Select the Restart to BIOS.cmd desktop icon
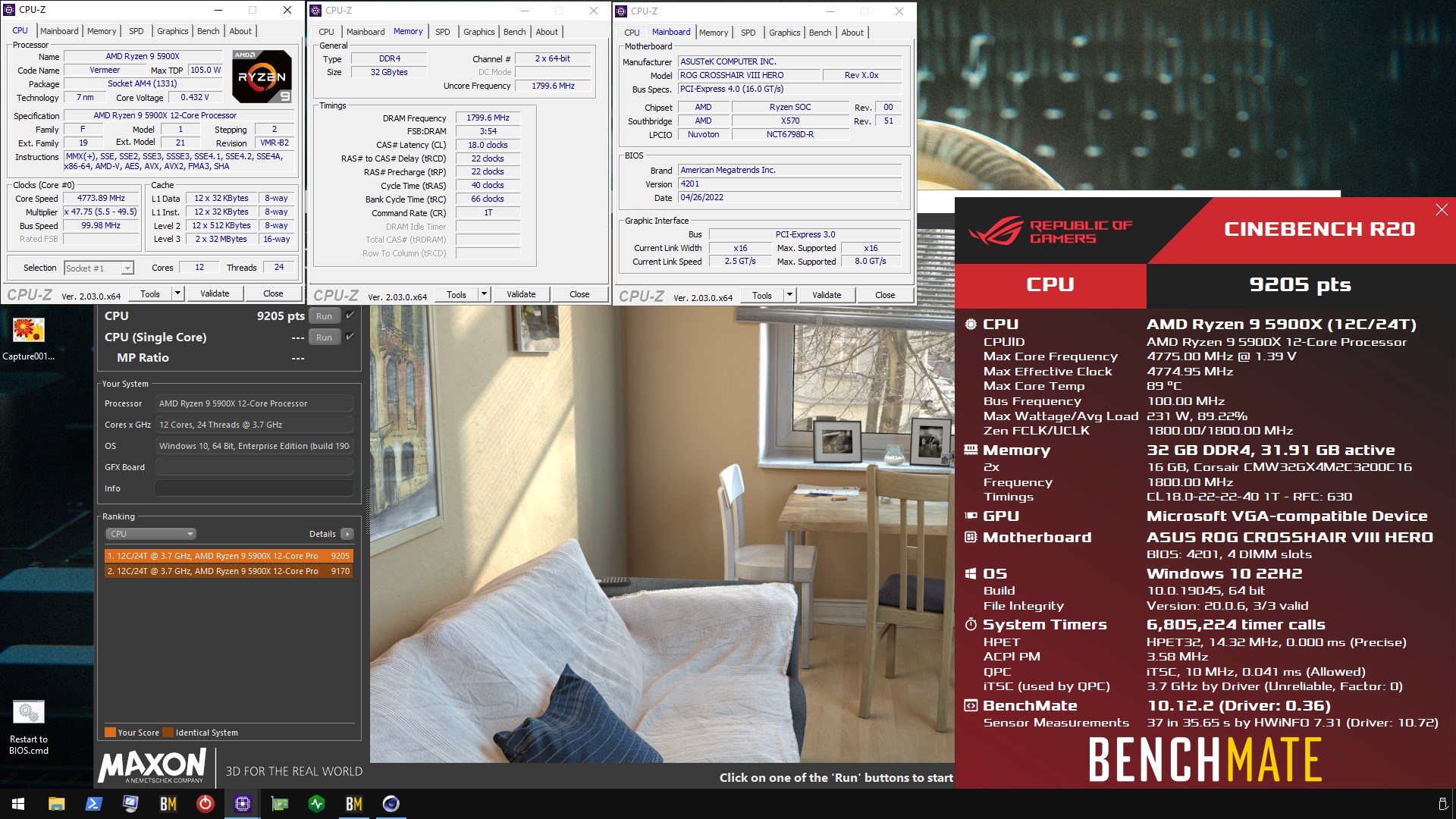The height and width of the screenshot is (819, 1456). pos(29,728)
